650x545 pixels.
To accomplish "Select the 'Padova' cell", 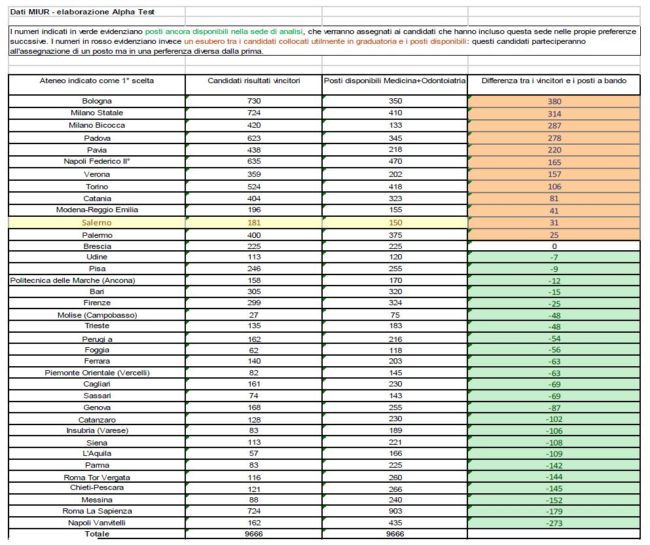I will point(97,138).
